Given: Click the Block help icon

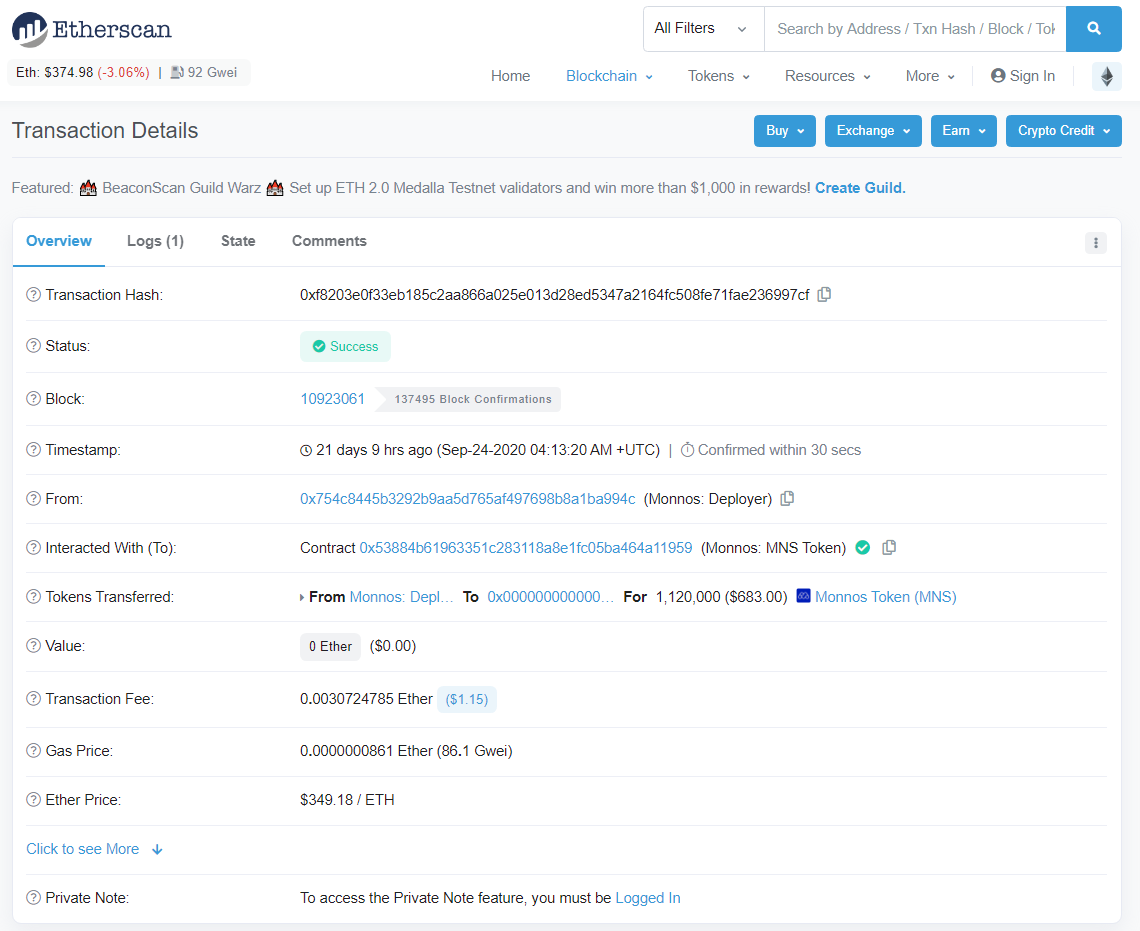Looking at the screenshot, I should 33,399.
